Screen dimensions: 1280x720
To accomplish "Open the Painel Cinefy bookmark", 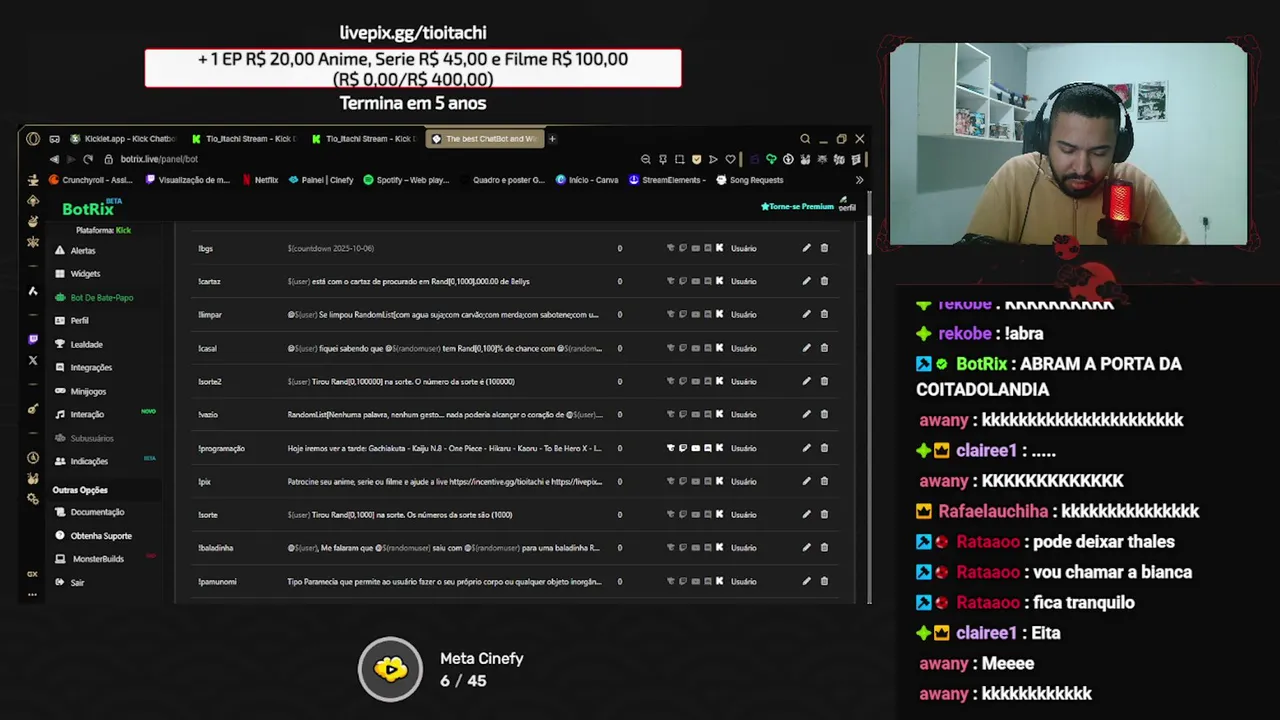I will (x=321, y=180).
